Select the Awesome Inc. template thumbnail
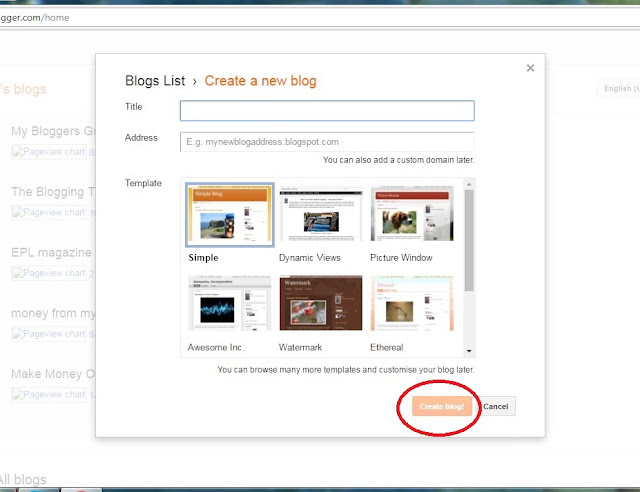Image resolution: width=640 pixels, height=492 pixels. point(230,303)
